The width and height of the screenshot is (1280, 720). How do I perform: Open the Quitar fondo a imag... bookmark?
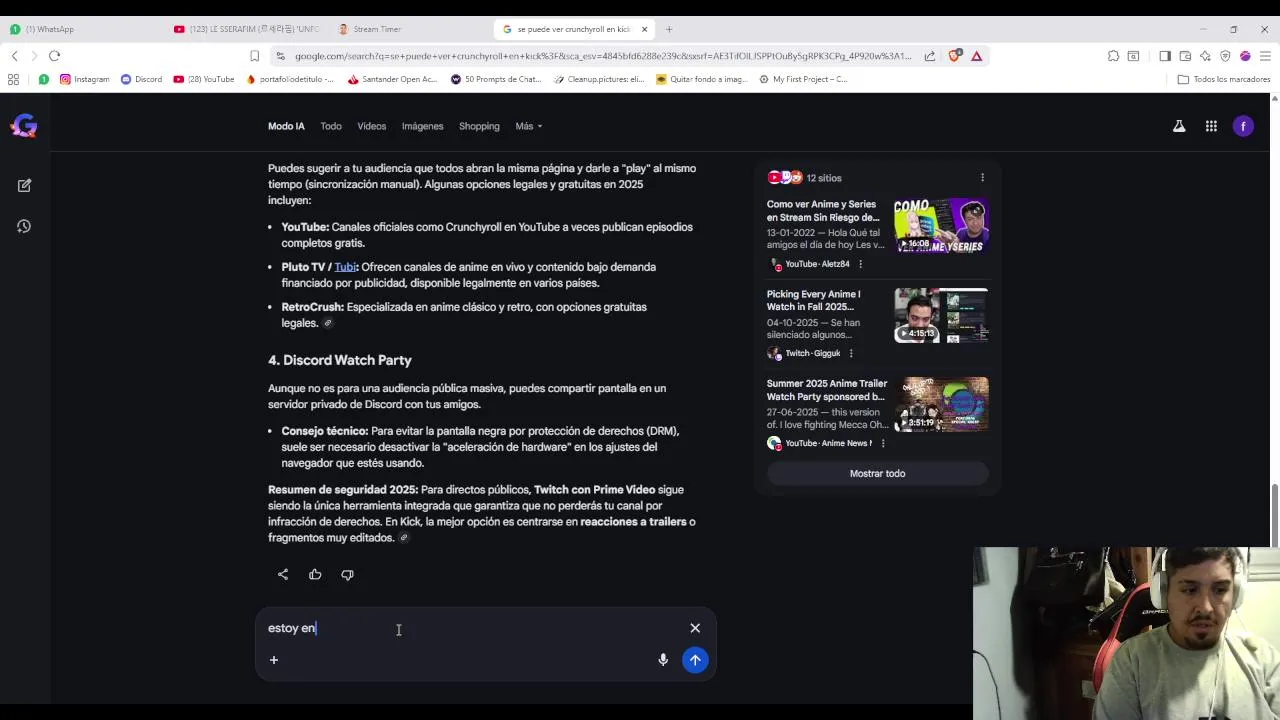(x=702, y=79)
